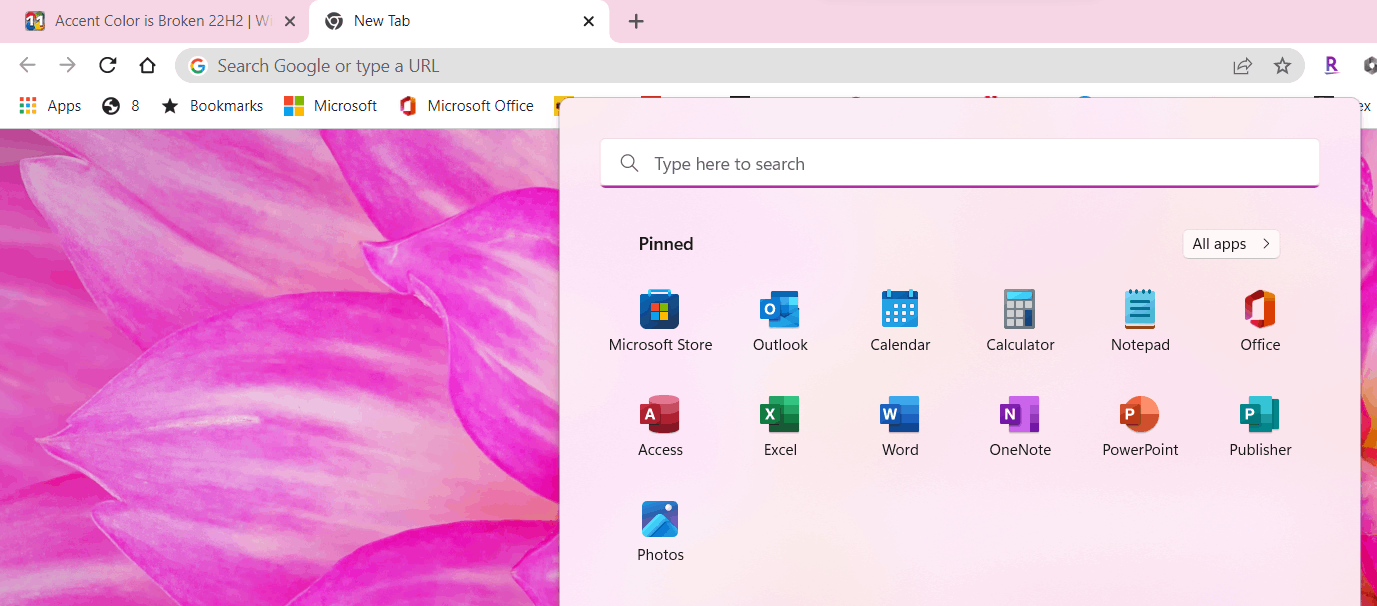Launch PowerPoint from the Start menu
The image size is (1377, 606).
tap(1140, 425)
